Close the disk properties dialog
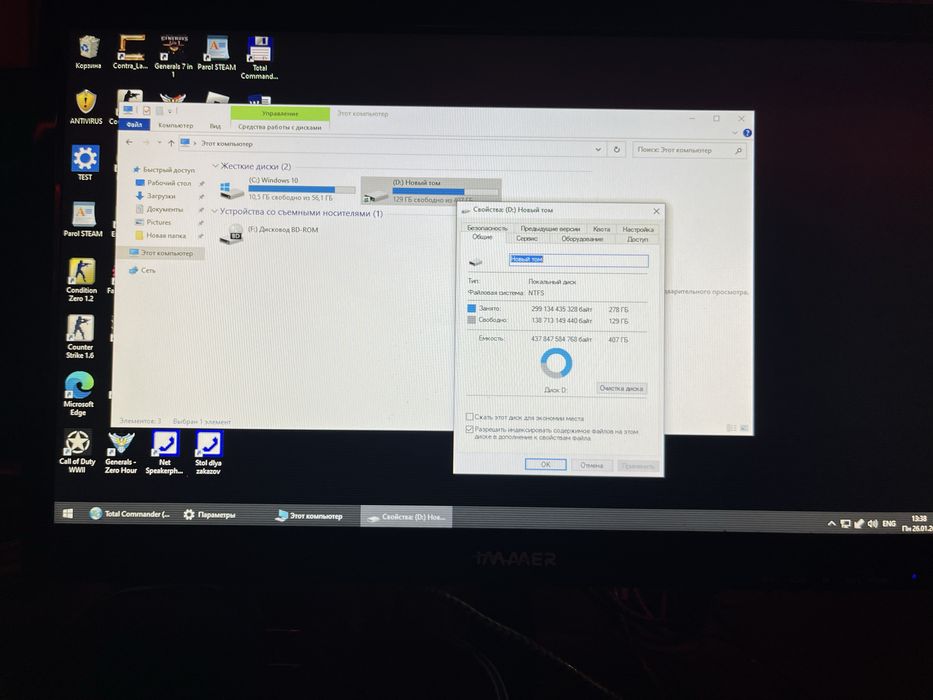933x700 pixels. tap(656, 211)
